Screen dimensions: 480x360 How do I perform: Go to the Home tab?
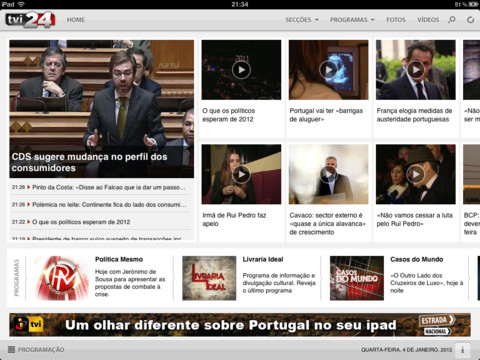[x=76, y=20]
